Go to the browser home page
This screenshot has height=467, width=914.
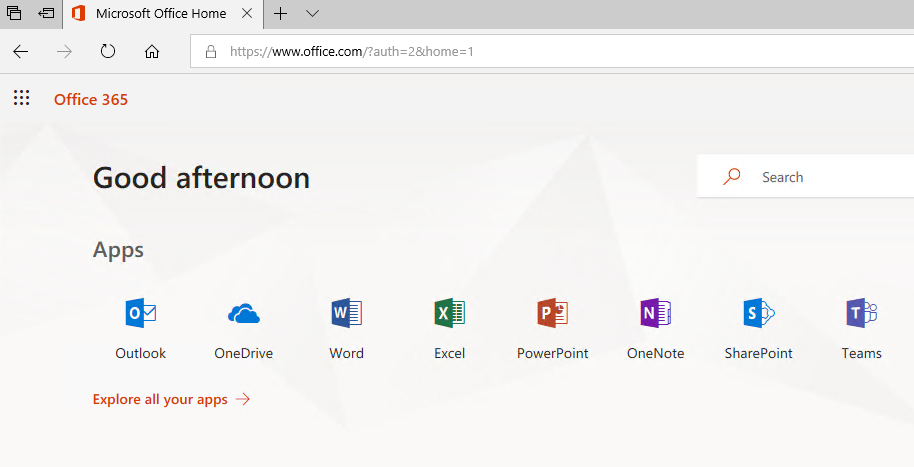pos(152,52)
